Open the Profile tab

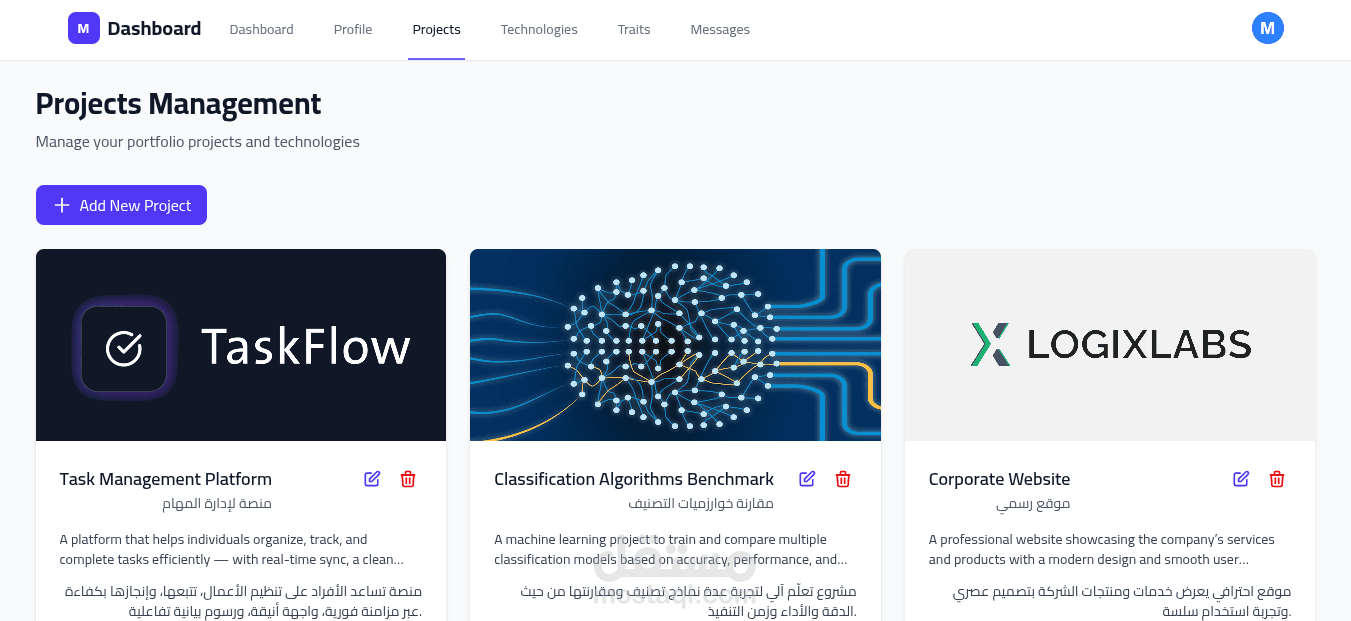[x=353, y=30]
